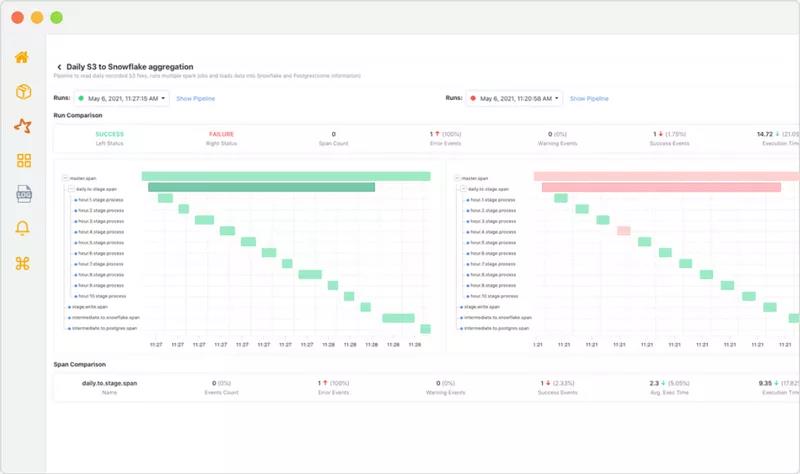Open the package box icon in sidebar
The height and width of the screenshot is (474, 800).
click(23, 92)
